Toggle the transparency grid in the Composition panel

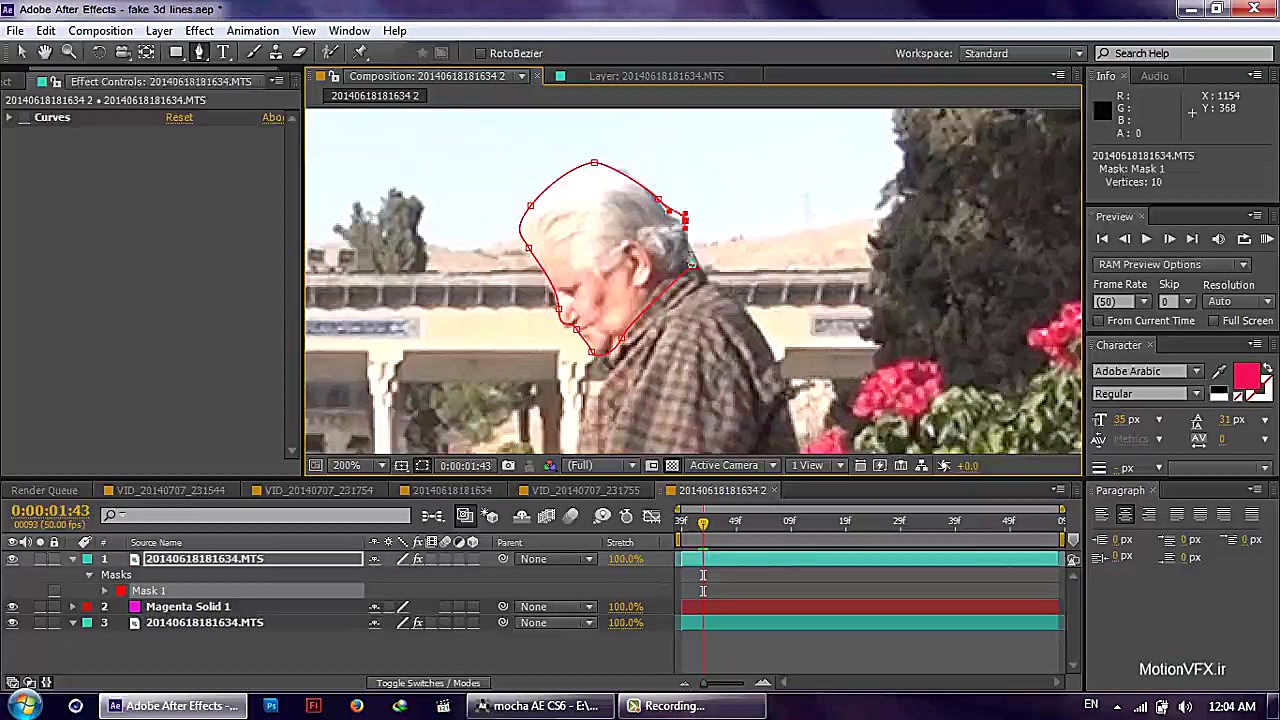click(673, 466)
